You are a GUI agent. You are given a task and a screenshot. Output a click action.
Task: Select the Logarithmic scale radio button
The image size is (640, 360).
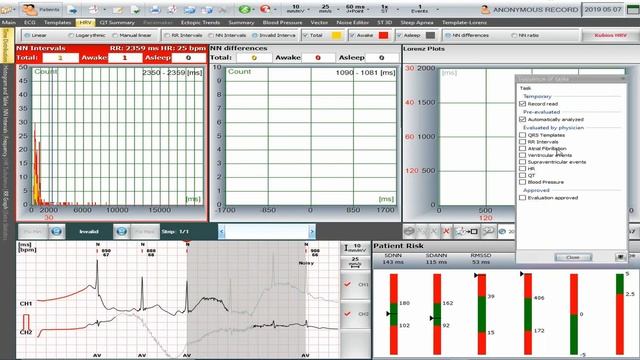[x=71, y=36]
